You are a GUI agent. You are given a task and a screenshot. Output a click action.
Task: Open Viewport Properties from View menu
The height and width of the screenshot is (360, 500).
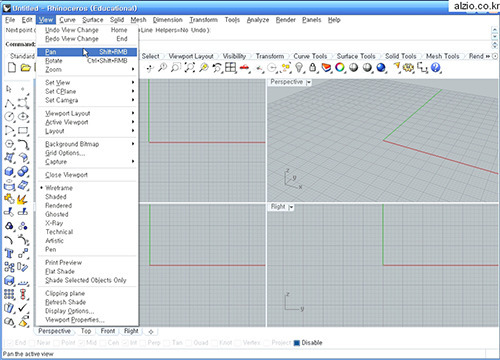(87, 320)
